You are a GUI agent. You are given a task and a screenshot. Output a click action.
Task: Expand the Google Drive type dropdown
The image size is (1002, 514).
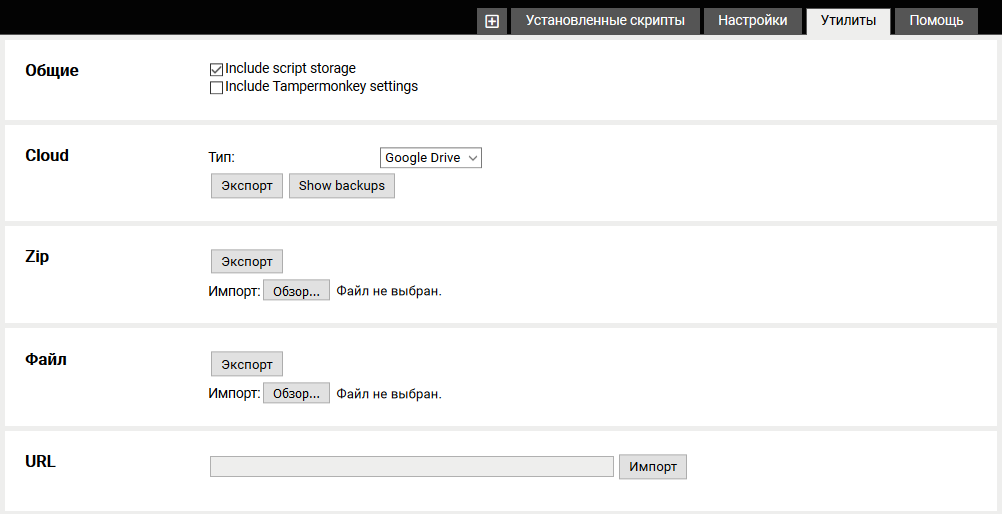(x=431, y=158)
